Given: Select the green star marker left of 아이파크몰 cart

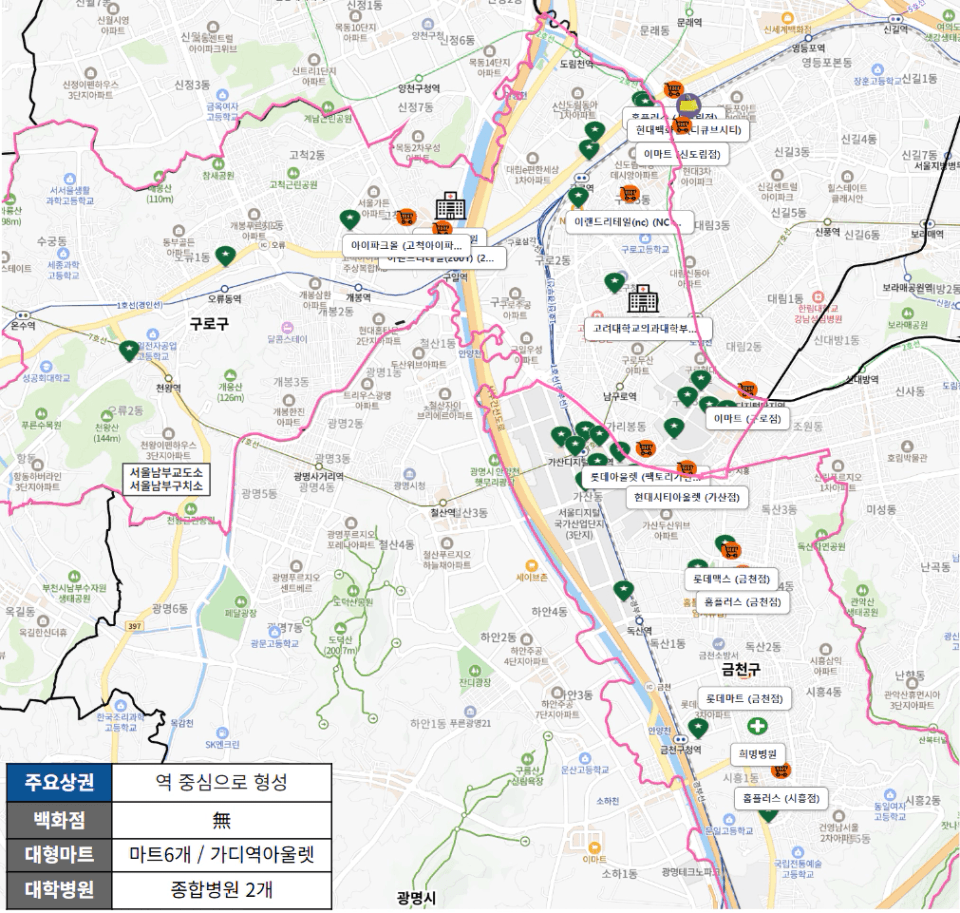Looking at the screenshot, I should [x=350, y=219].
